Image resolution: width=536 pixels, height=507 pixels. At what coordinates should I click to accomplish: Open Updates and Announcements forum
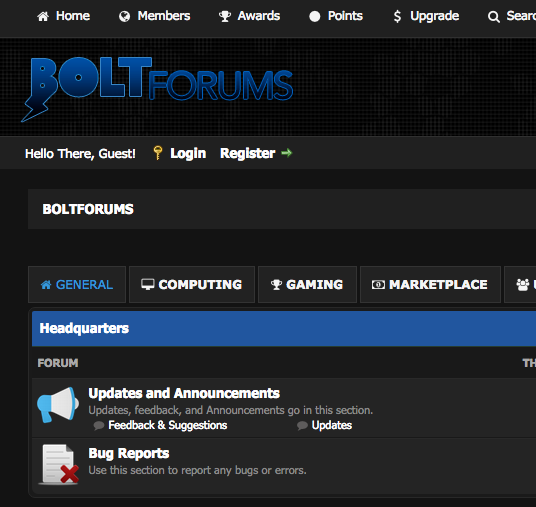184,393
